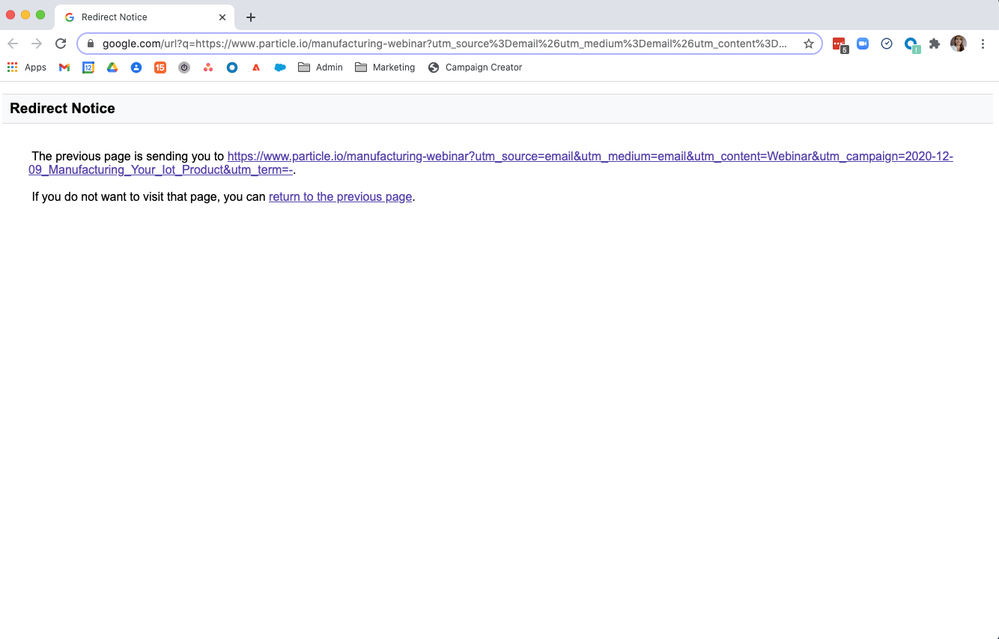999x639 pixels.
Task: Open Chrome's three-dot menu
Action: [983, 44]
